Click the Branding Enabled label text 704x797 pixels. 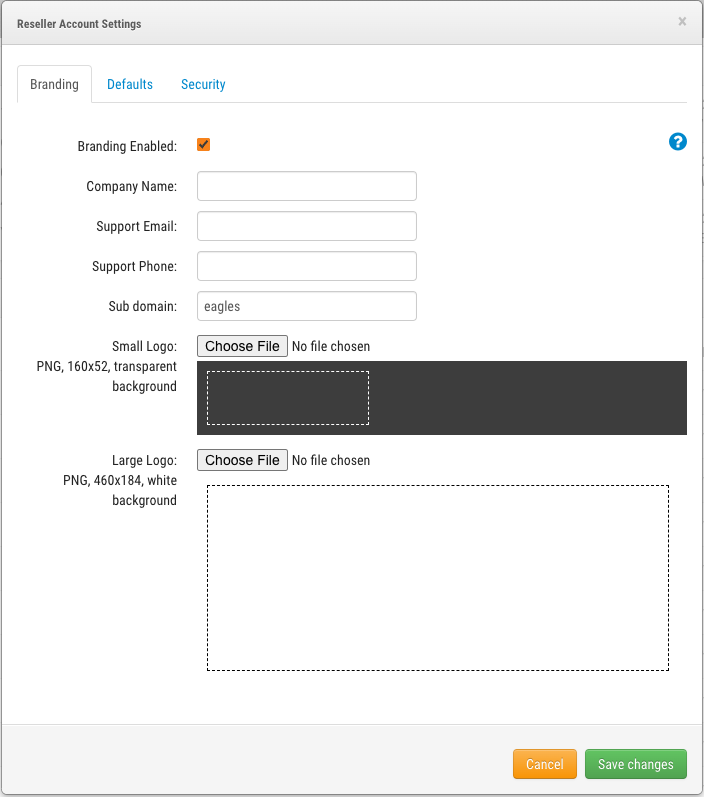pyautogui.click(x=127, y=147)
